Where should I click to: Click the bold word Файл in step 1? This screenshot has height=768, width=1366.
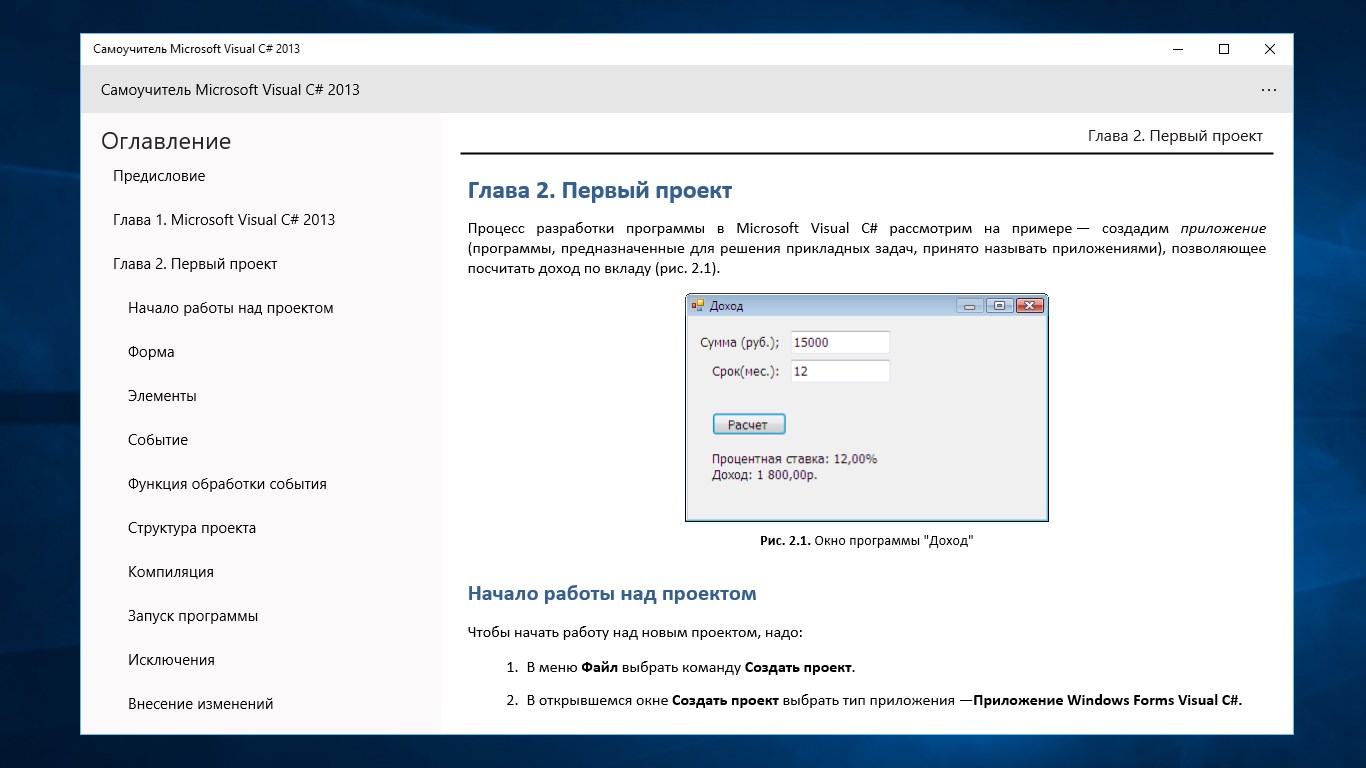(599, 667)
